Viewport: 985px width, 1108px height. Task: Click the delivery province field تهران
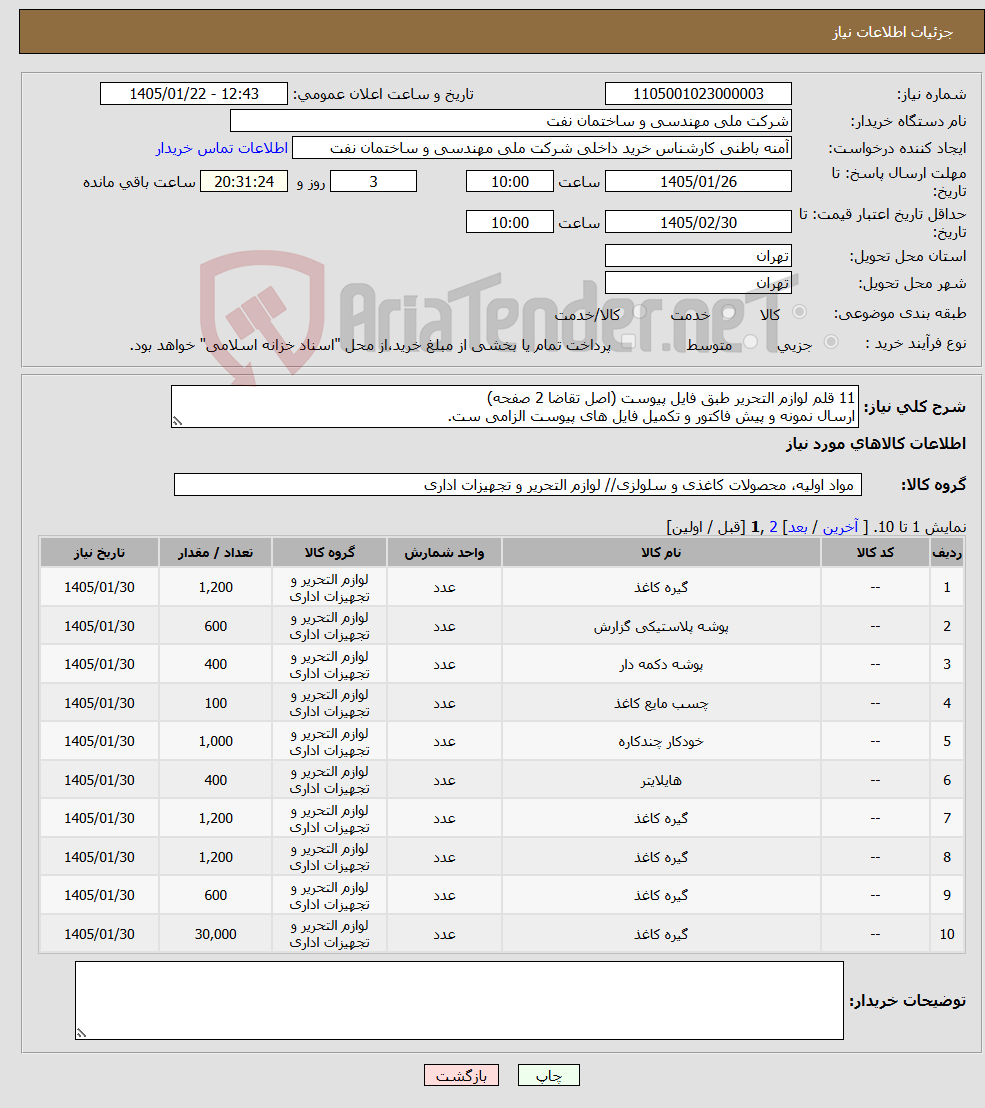tap(698, 256)
